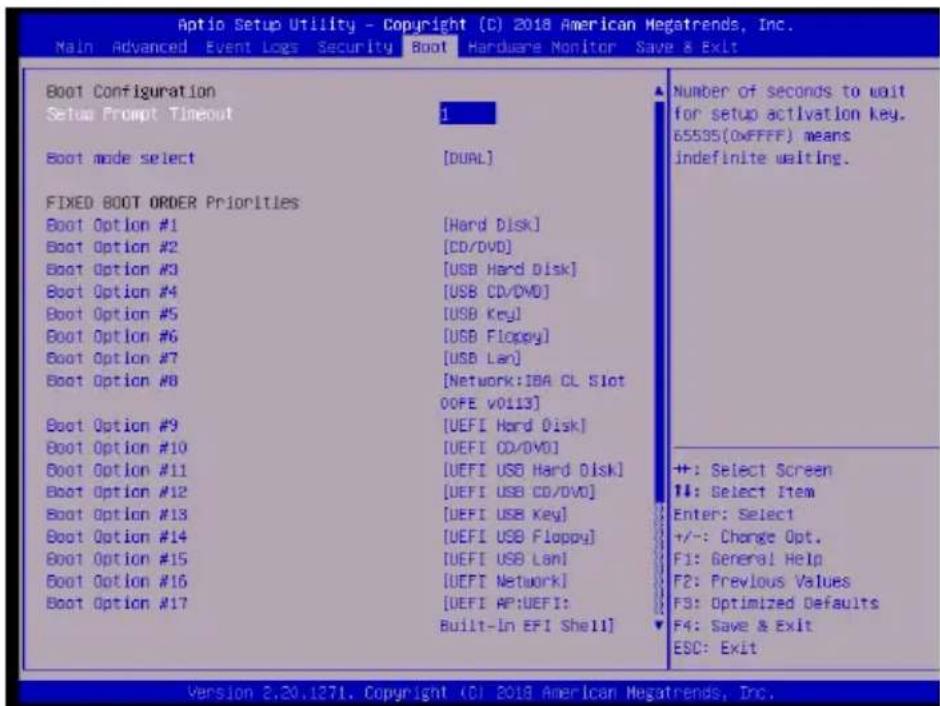Screen dimensions: 940x706
Task: Click the Boot Configuration heading
Action: coord(131,91)
